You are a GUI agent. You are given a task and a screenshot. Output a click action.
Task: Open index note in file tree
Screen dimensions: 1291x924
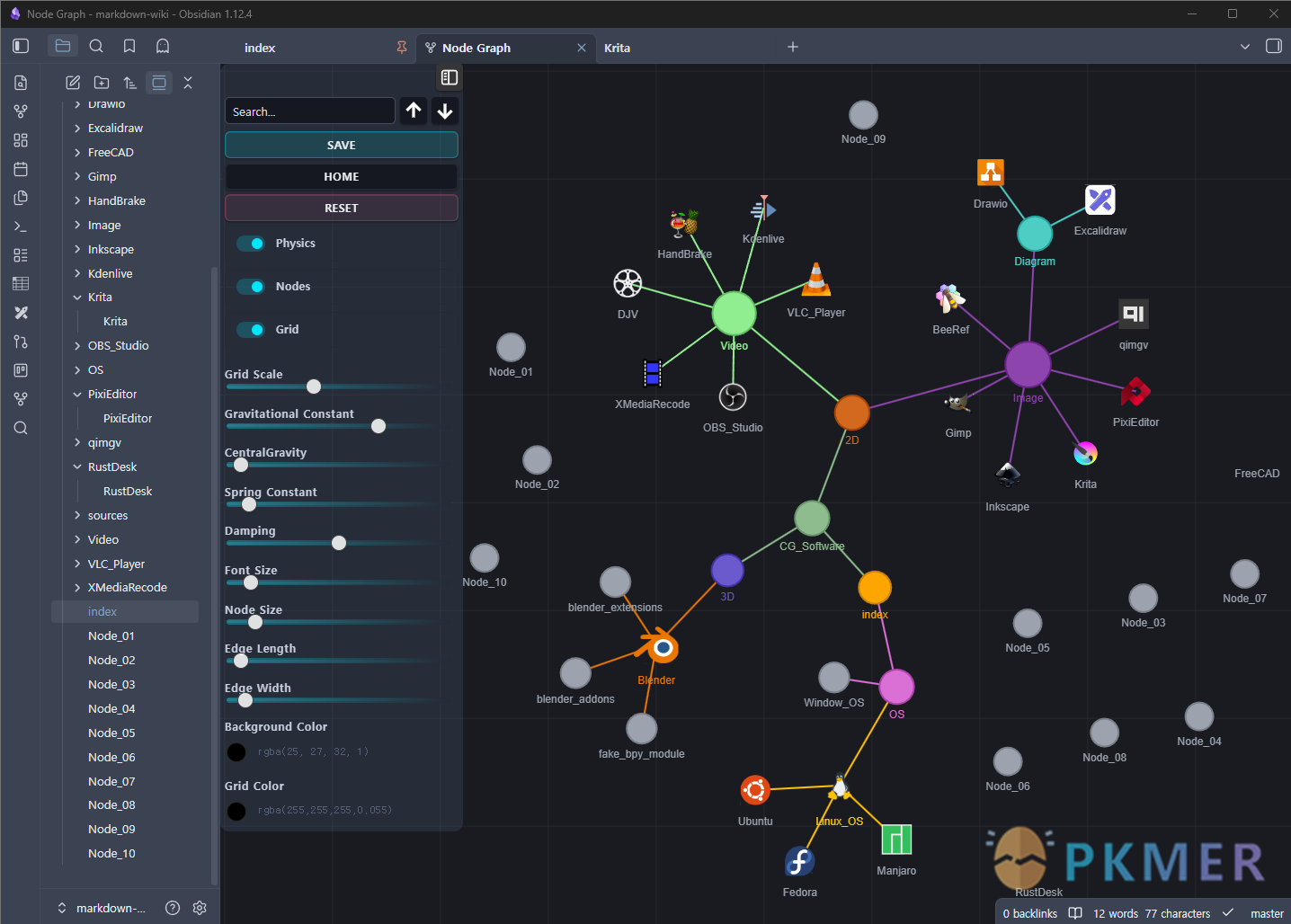pos(124,612)
